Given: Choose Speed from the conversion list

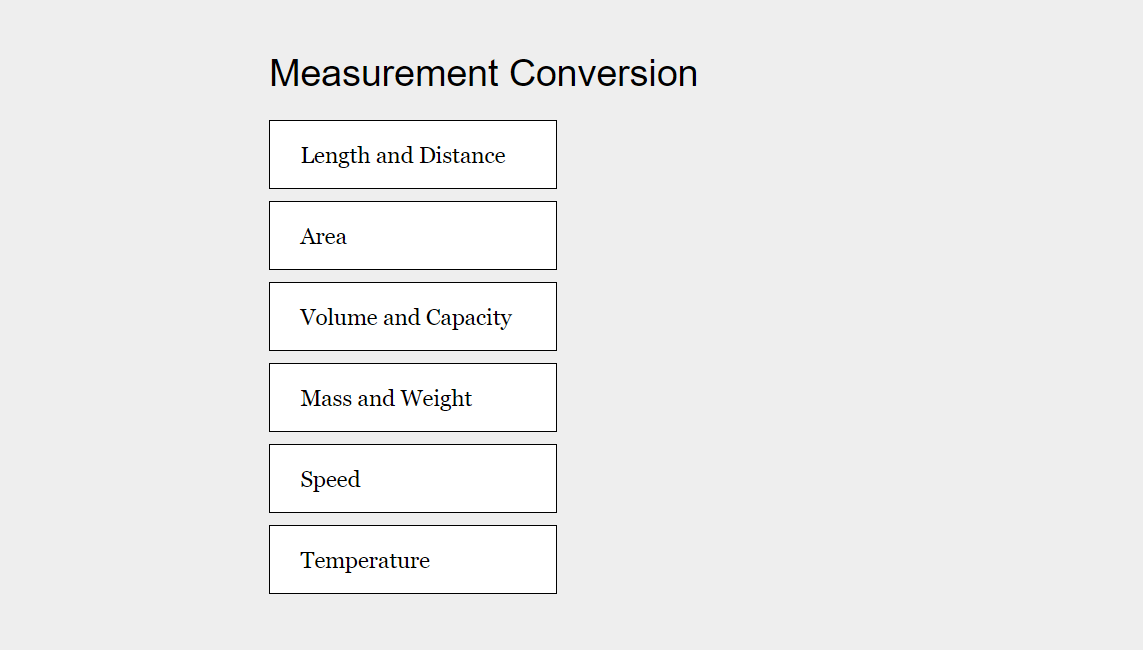Looking at the screenshot, I should tap(412, 478).
